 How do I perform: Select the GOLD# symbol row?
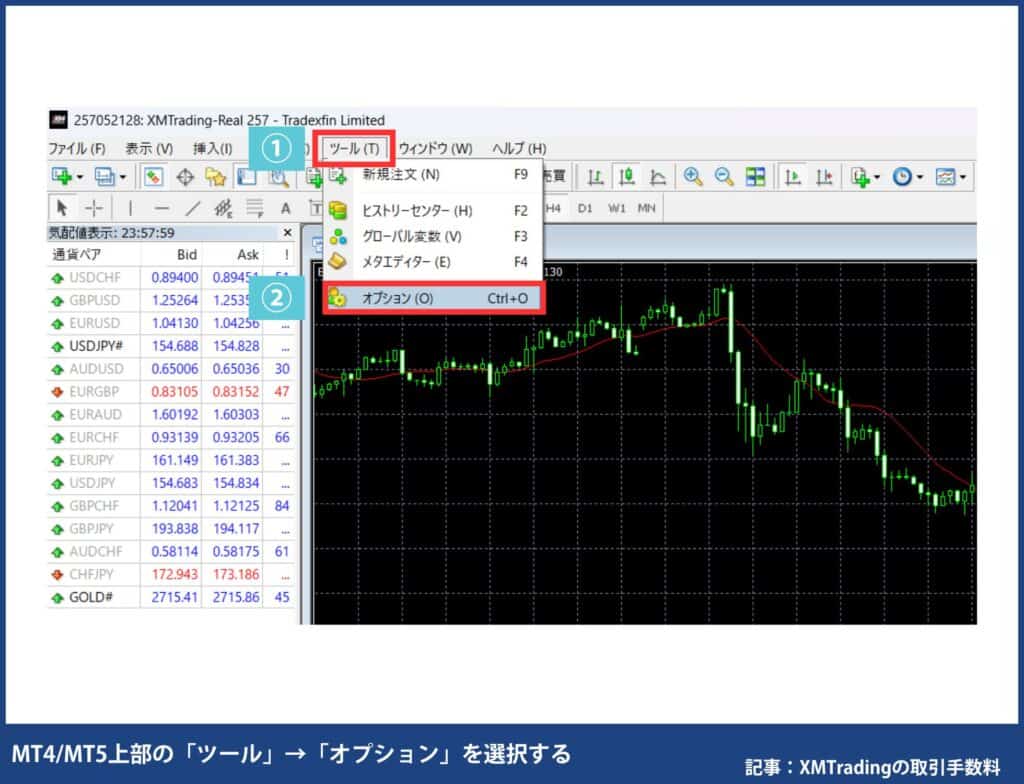coord(171,597)
